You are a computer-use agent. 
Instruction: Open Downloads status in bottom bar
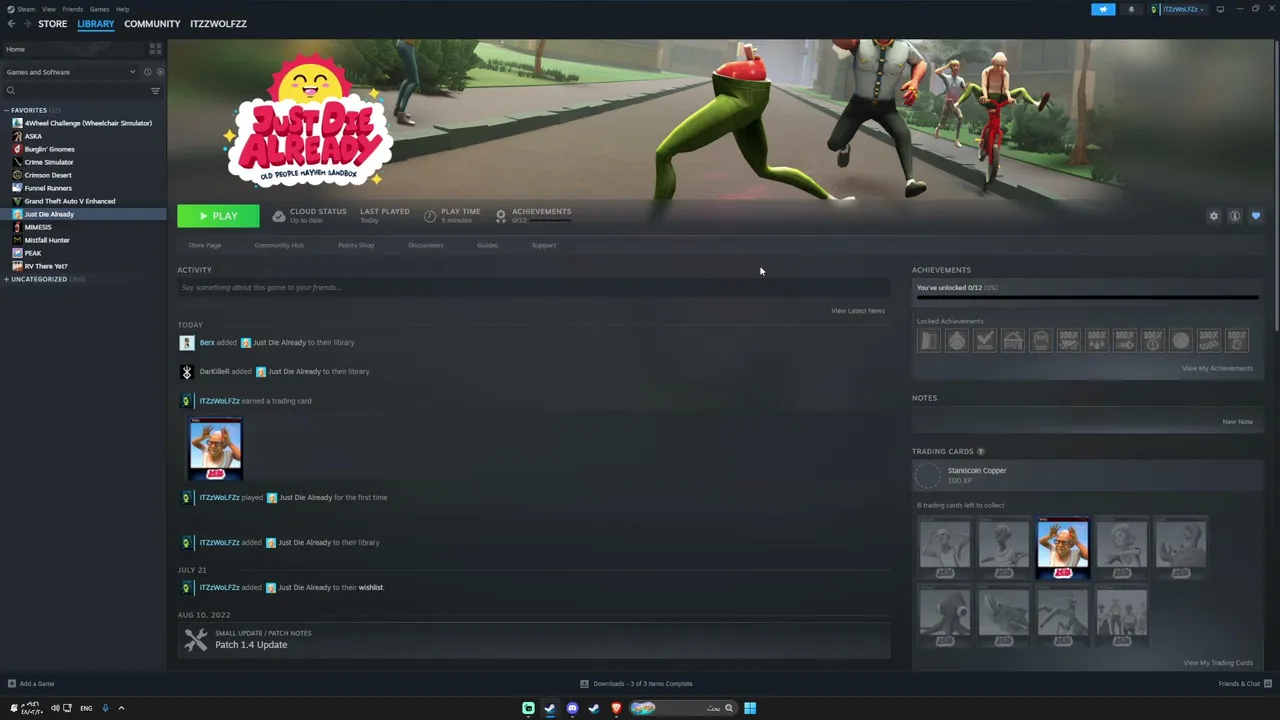point(637,684)
